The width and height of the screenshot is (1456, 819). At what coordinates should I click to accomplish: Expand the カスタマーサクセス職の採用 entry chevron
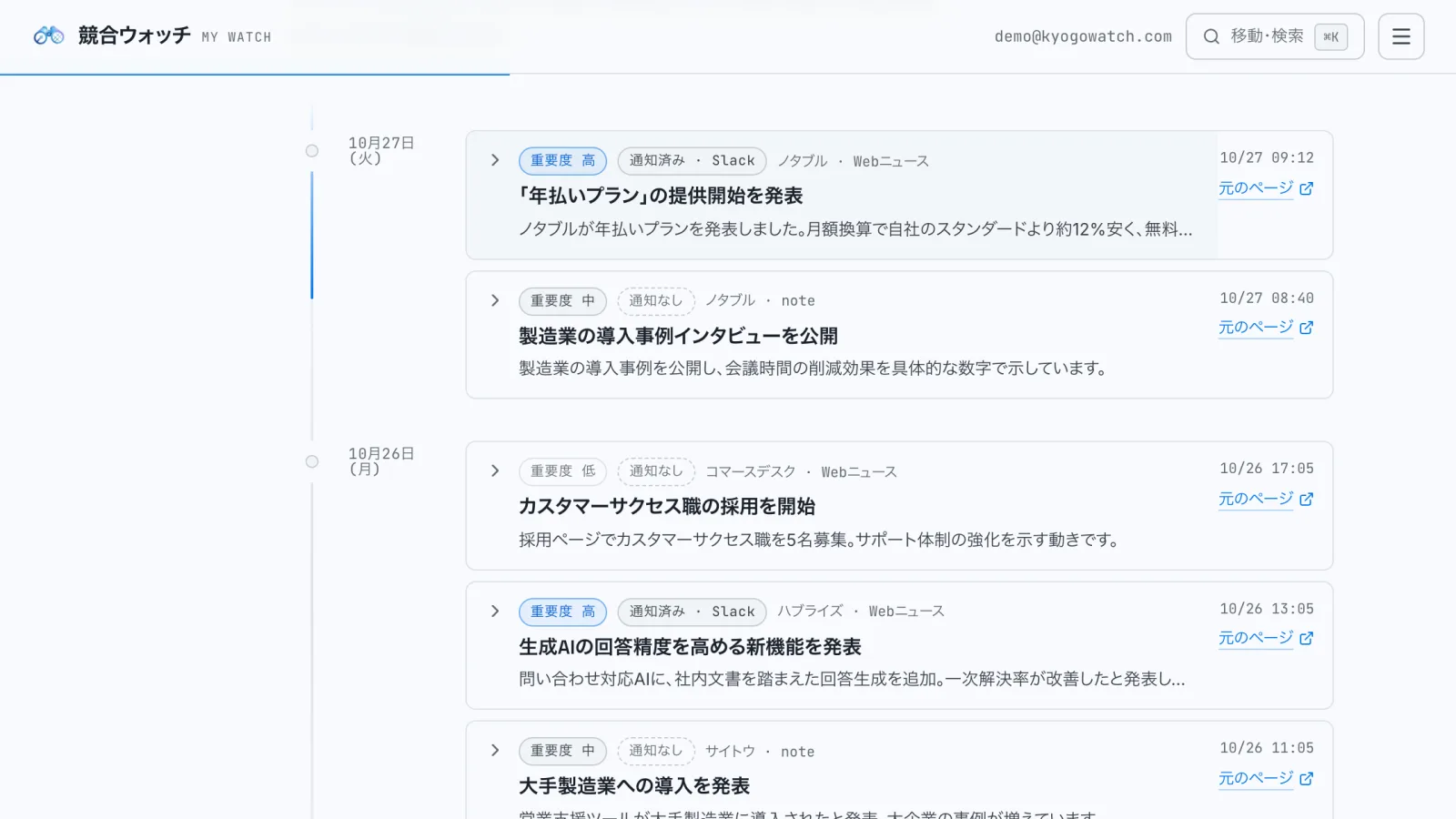pyautogui.click(x=495, y=470)
